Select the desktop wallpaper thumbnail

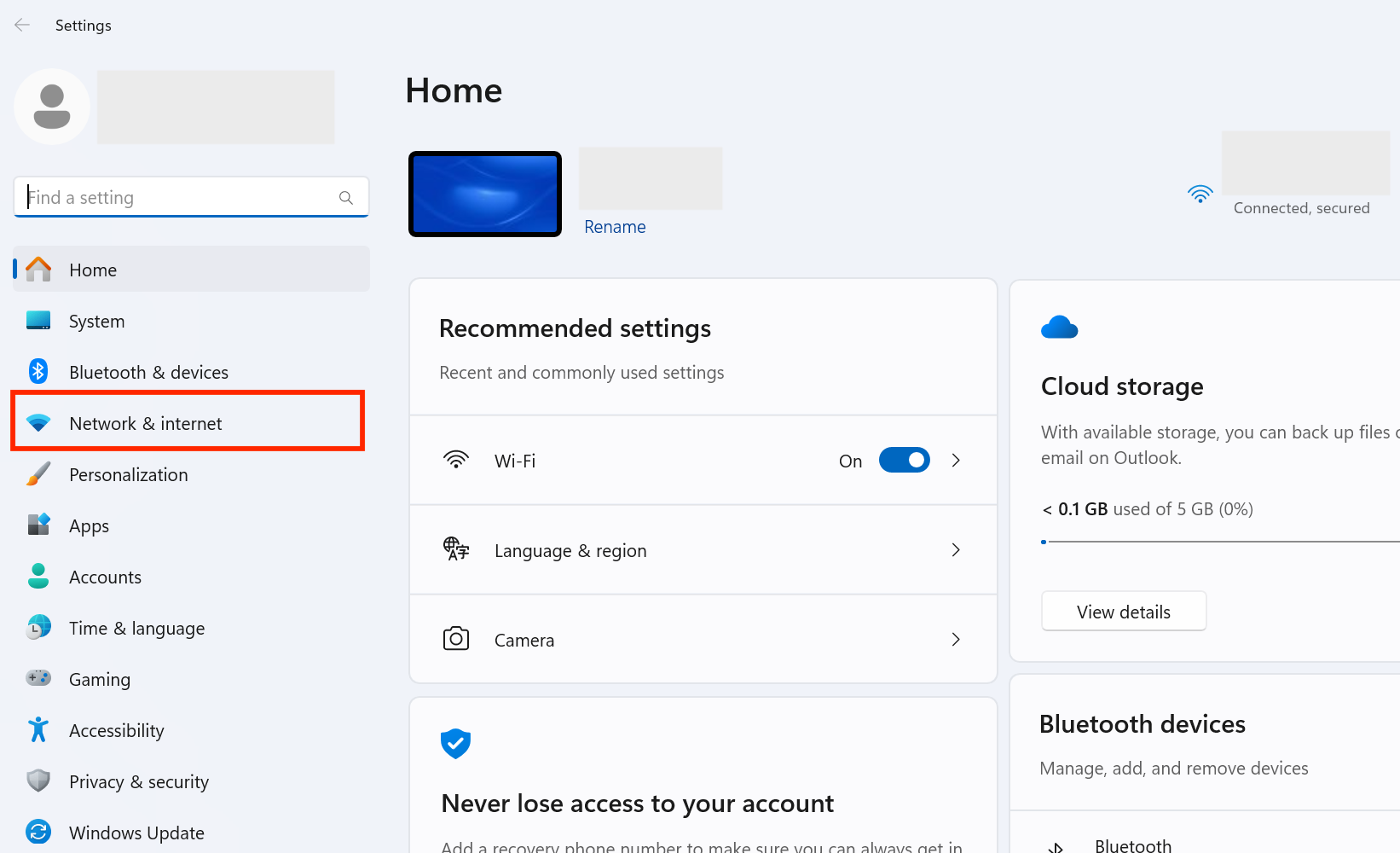tap(485, 194)
